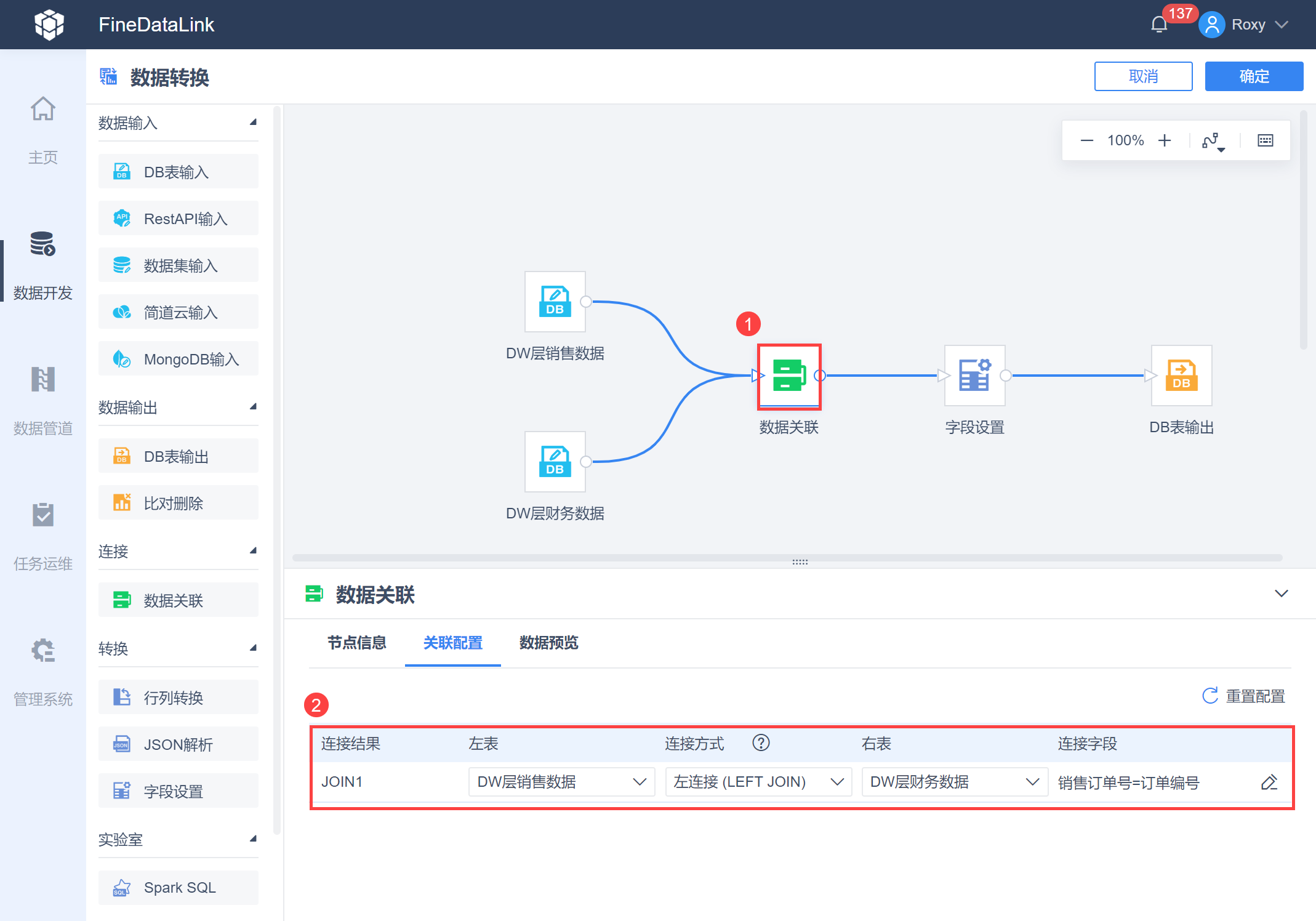The image size is (1316, 921).
Task: Collapse the 数据关联 config panel chevron
Action: (x=1282, y=593)
